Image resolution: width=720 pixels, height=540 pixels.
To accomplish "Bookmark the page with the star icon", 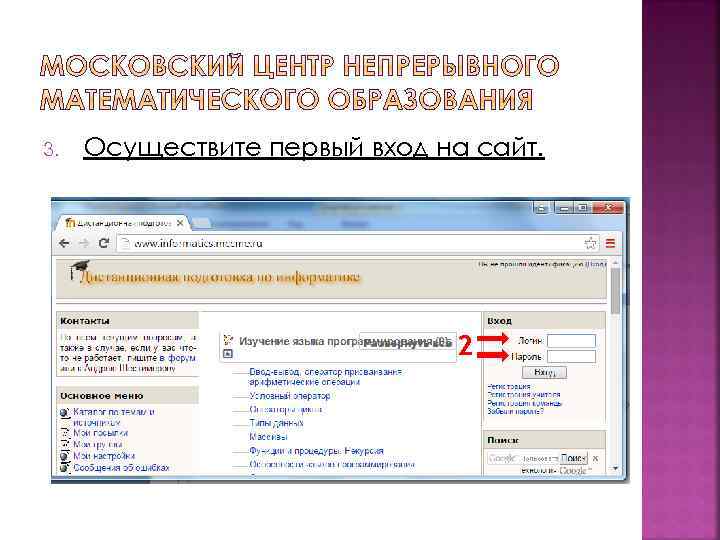I will click(x=591, y=243).
